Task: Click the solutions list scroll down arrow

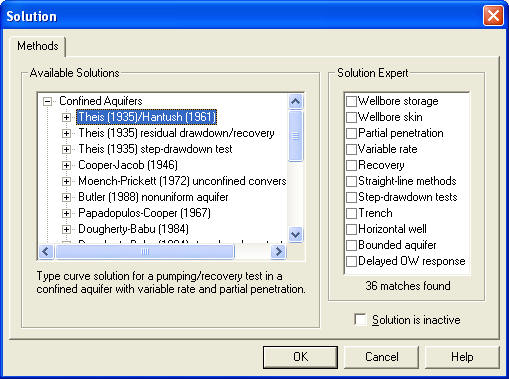Action: click(x=295, y=235)
